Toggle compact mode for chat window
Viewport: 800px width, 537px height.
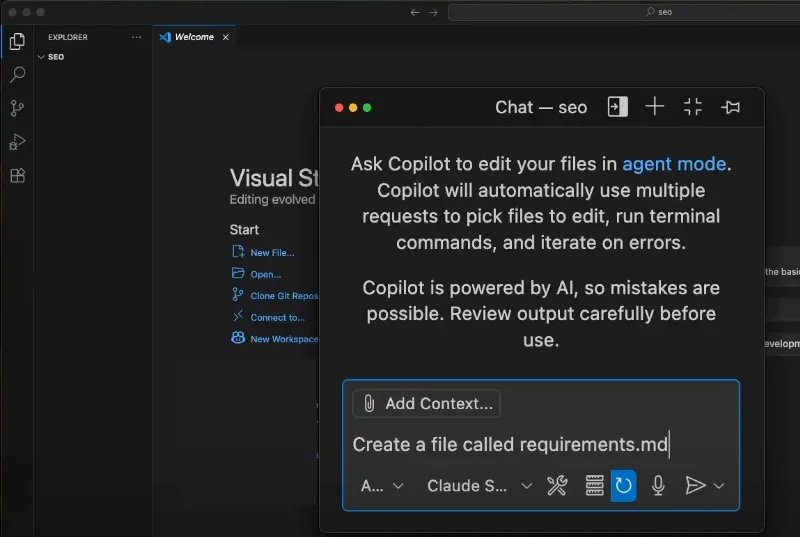[692, 107]
